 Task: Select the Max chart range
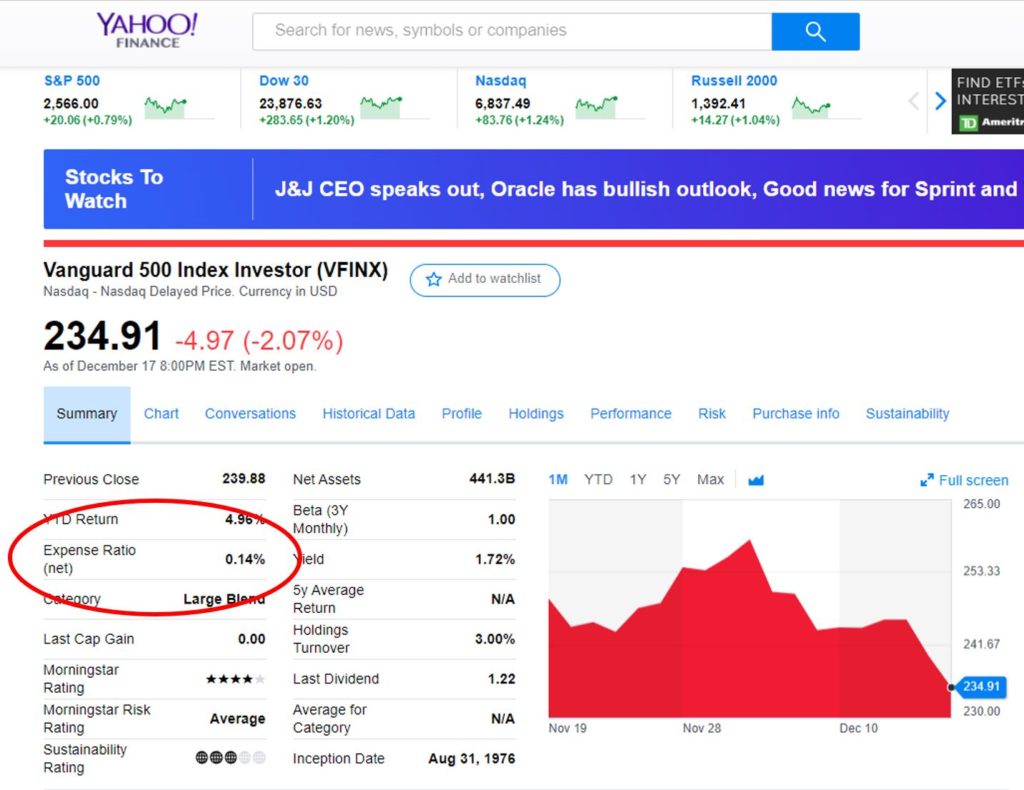coord(711,480)
